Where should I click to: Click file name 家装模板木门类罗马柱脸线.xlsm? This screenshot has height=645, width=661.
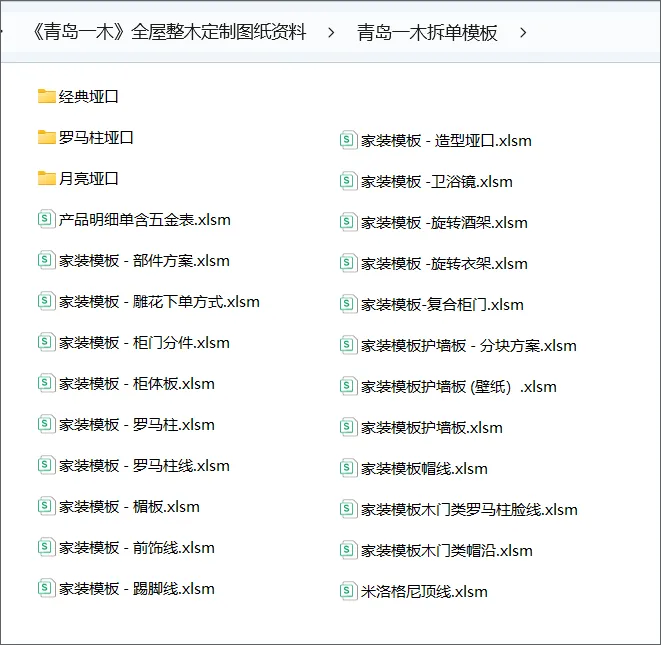(x=469, y=510)
